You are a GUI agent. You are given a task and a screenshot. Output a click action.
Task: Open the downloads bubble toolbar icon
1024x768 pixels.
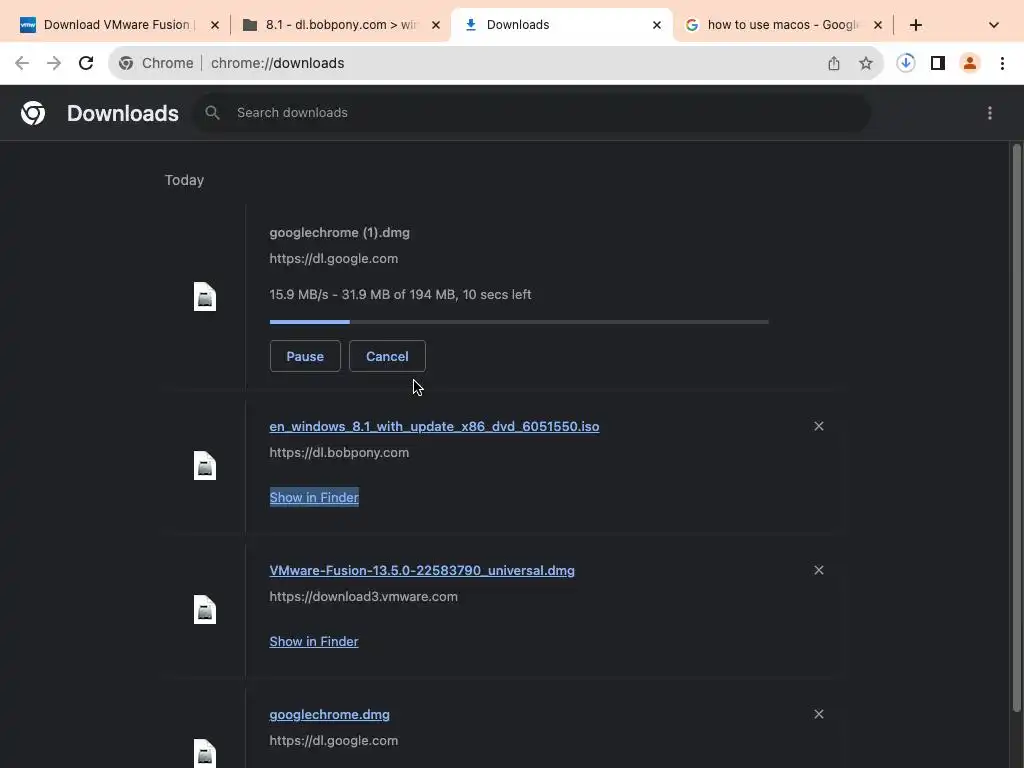tap(905, 63)
